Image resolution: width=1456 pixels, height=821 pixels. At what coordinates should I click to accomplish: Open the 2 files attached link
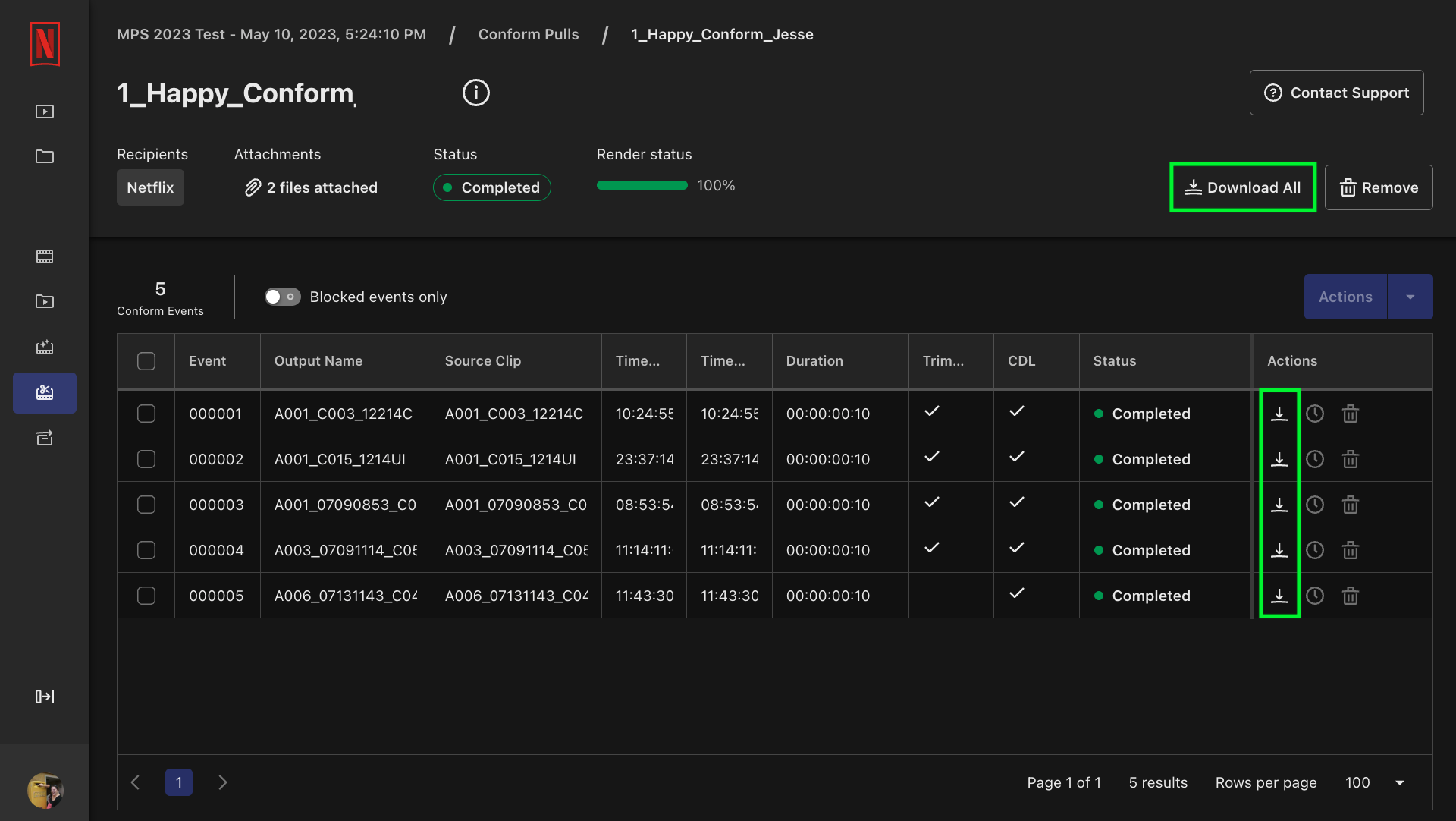[x=311, y=187]
